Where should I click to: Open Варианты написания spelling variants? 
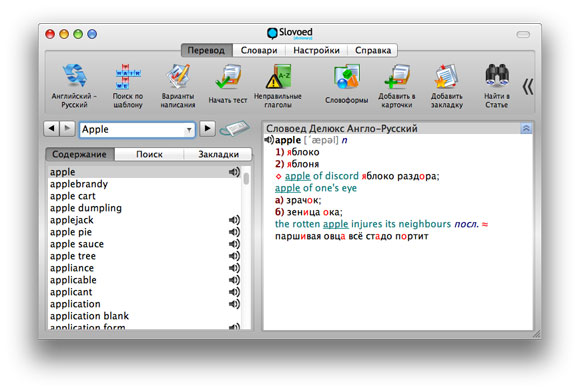coord(178,86)
